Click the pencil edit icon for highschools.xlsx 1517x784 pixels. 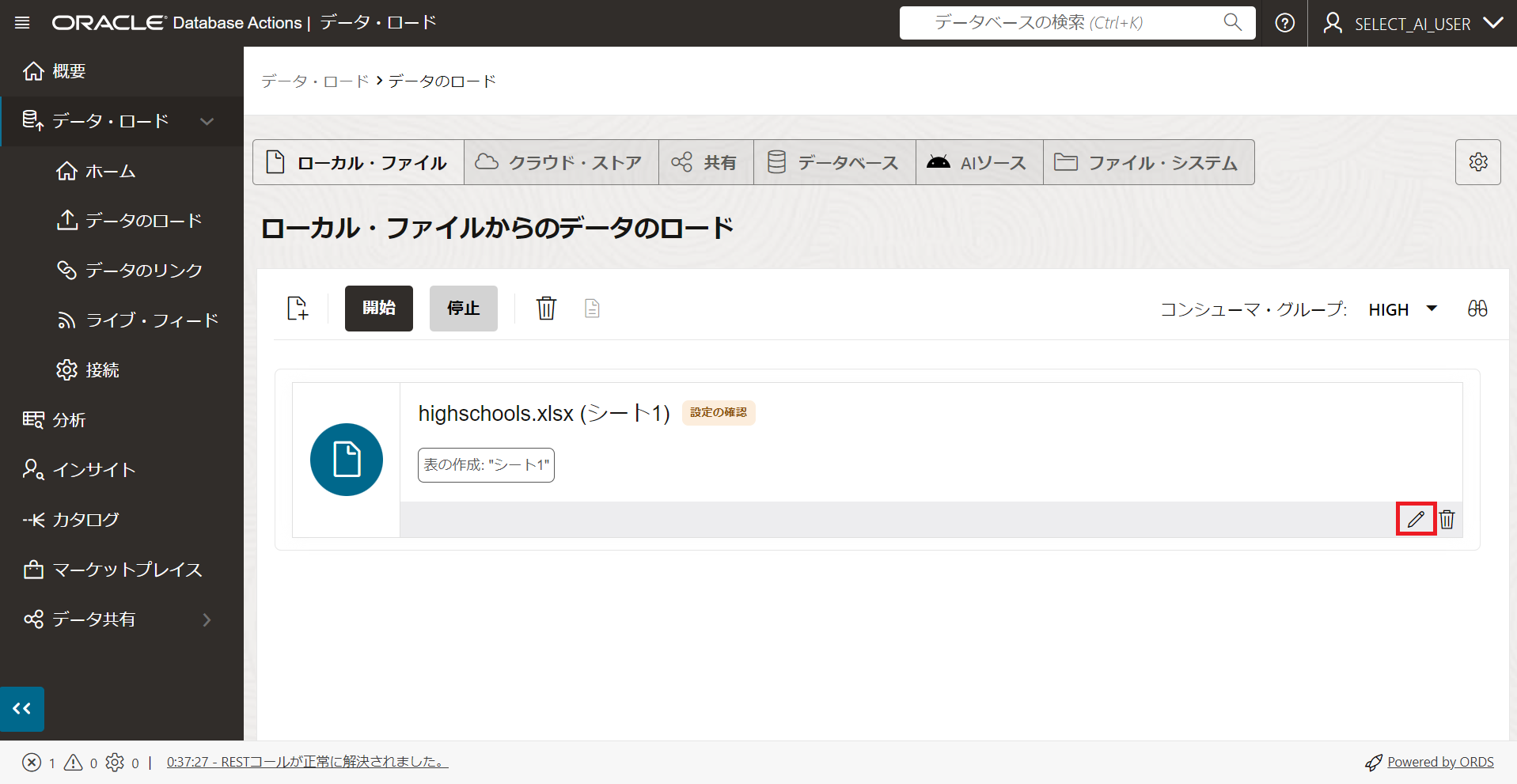click(1416, 520)
